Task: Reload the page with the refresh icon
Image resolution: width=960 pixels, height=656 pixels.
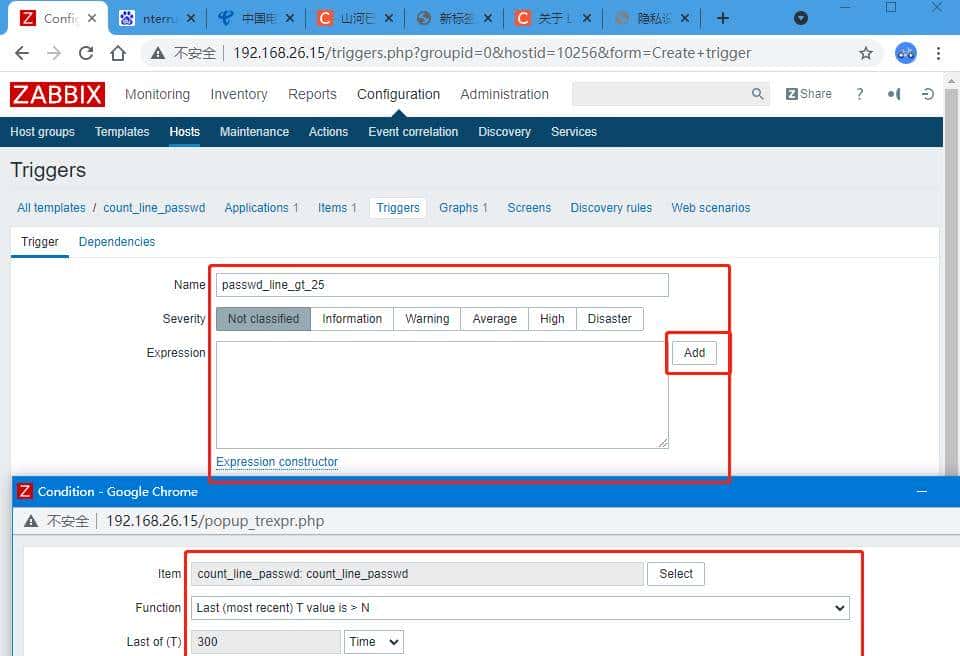Action: pos(85,52)
